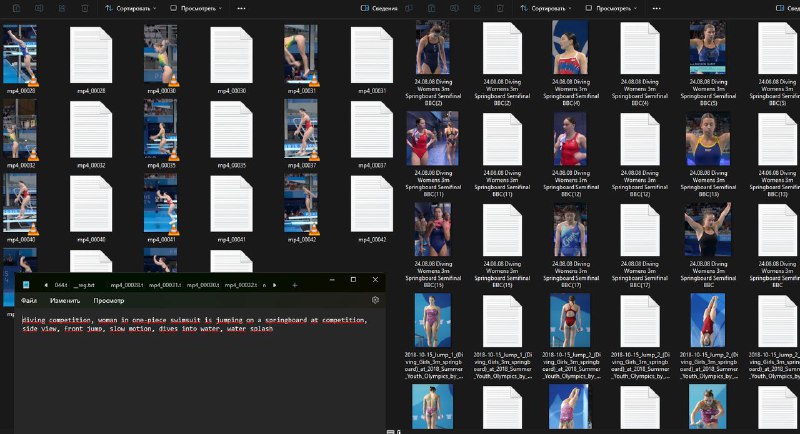Image resolution: width=800 pixels, height=434 pixels.
Task: Select mp4_00042 video thumbnail
Action: (301, 203)
